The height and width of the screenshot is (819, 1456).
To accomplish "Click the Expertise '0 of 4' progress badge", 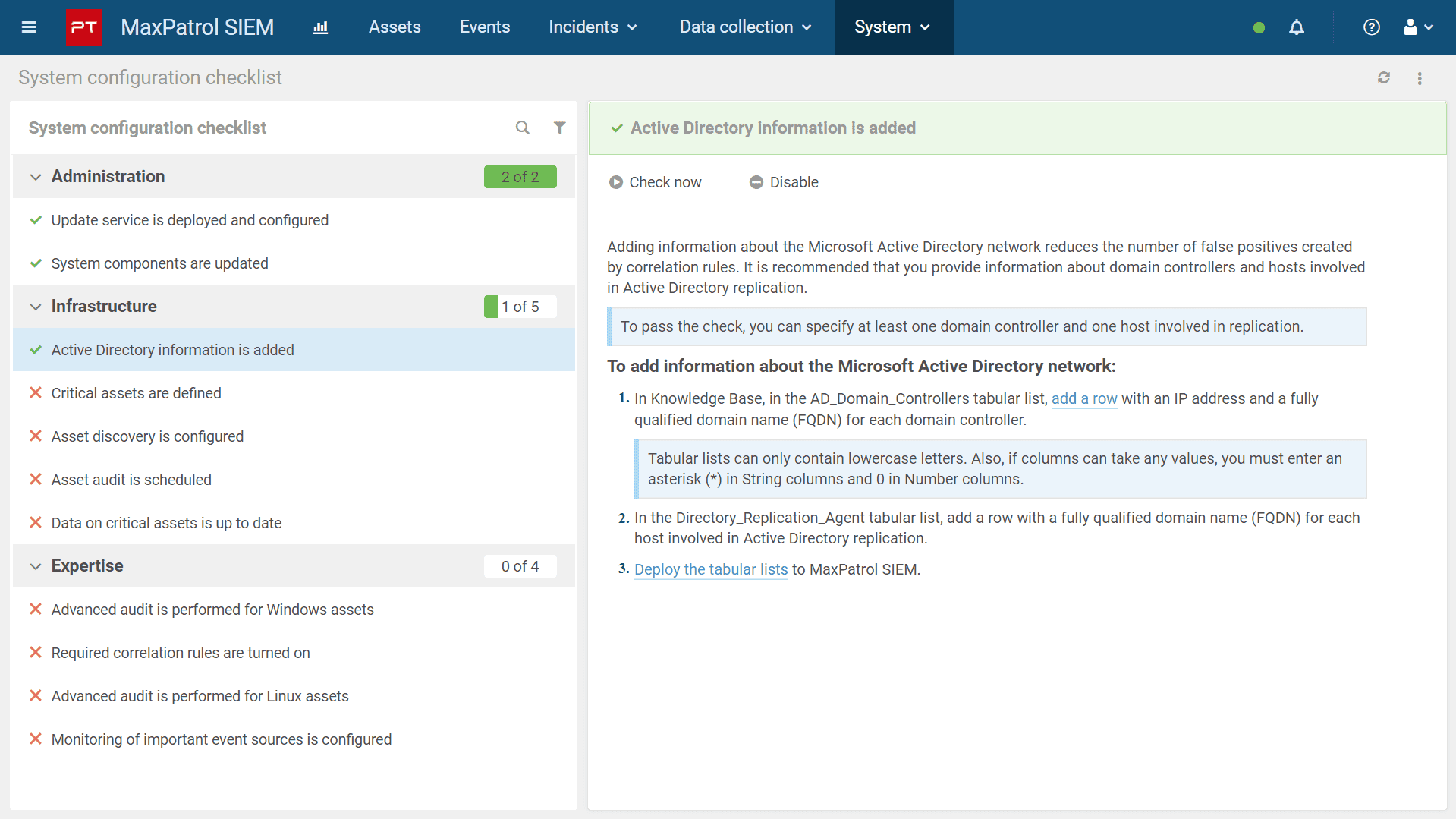I will (520, 566).
